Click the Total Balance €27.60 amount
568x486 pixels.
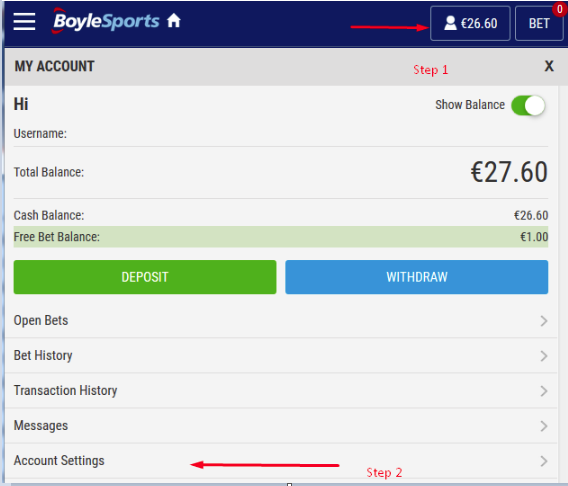tap(509, 172)
